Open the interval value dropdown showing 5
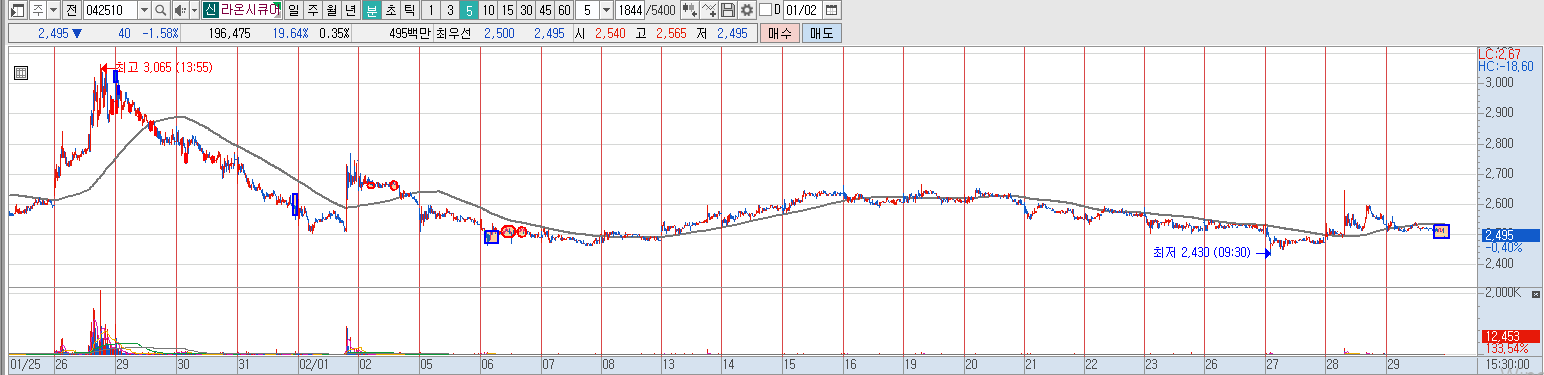This screenshot has height=375, width=1544. (x=606, y=10)
